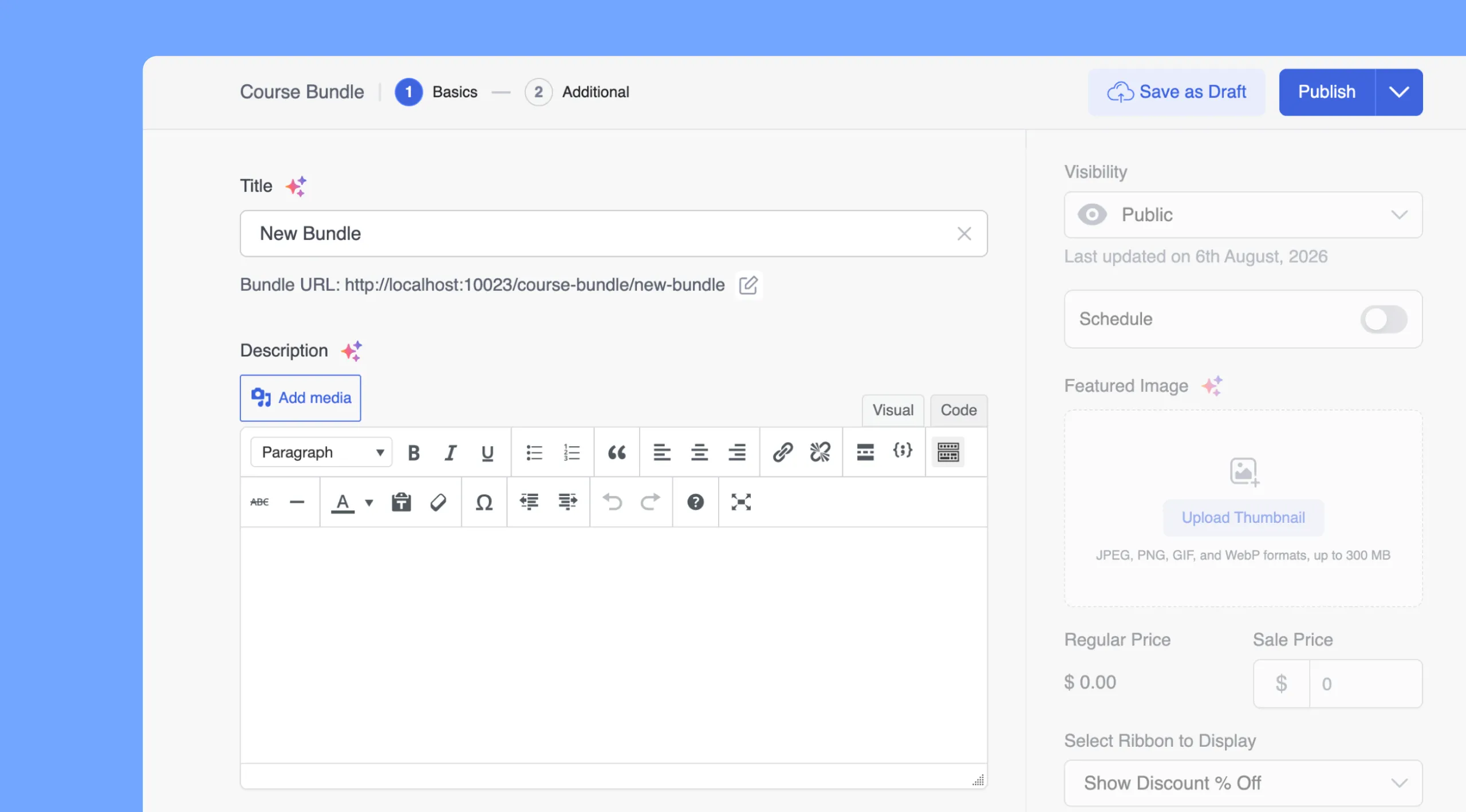Insert a numbered list
Viewport: 1466px width, 812px height.
pyautogui.click(x=571, y=452)
